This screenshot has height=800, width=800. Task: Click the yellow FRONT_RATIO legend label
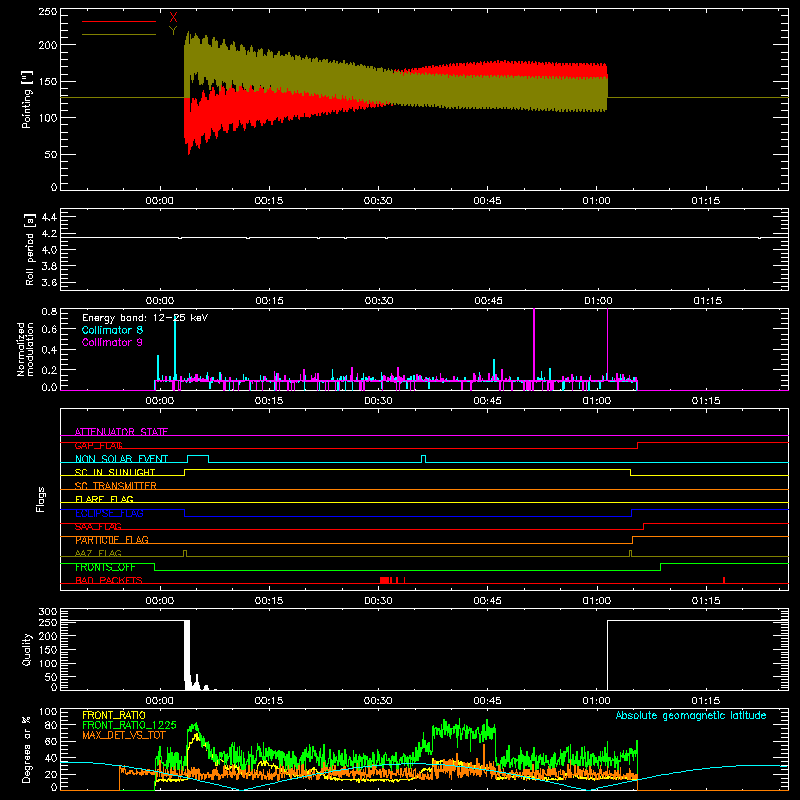(x=114, y=715)
